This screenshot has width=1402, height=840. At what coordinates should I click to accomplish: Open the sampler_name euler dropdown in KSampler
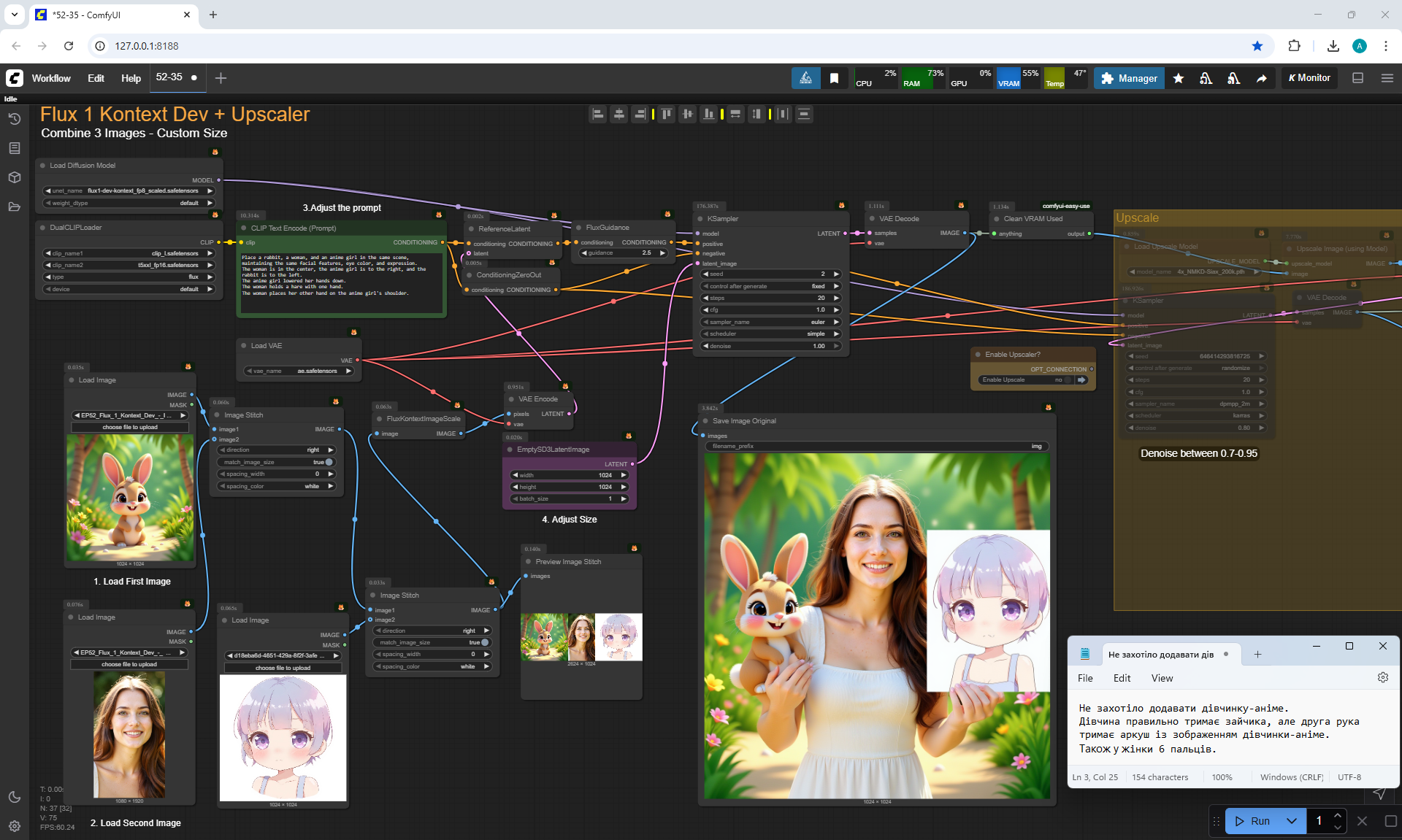click(x=770, y=322)
